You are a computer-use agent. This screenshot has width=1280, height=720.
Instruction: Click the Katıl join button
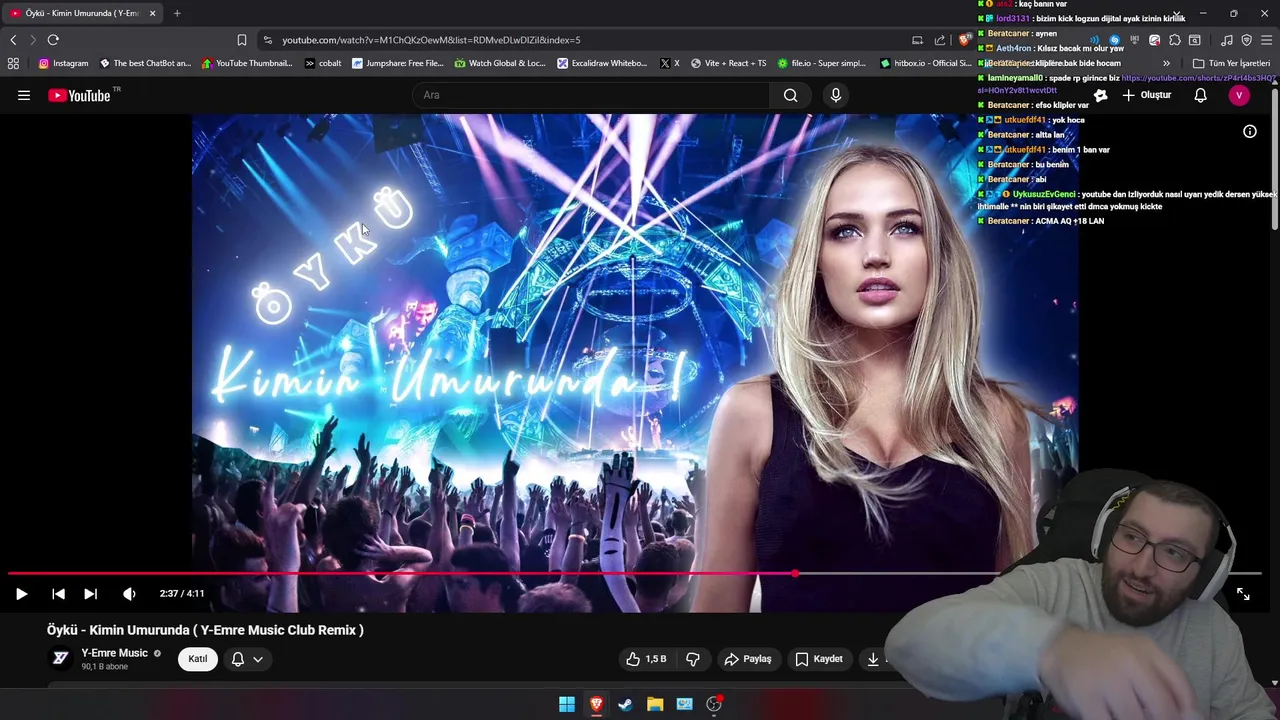pyautogui.click(x=198, y=659)
